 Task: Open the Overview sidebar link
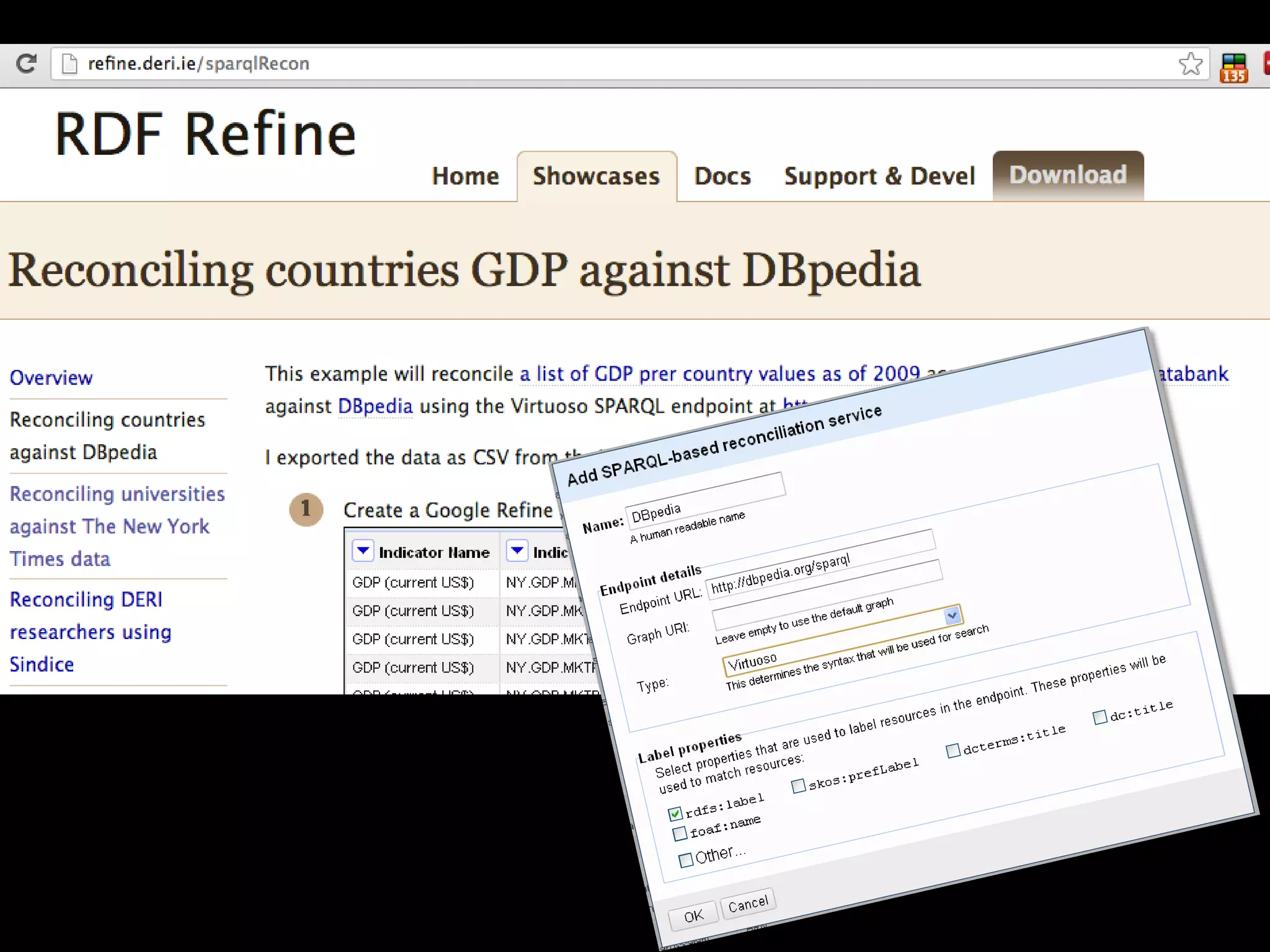coord(51,377)
